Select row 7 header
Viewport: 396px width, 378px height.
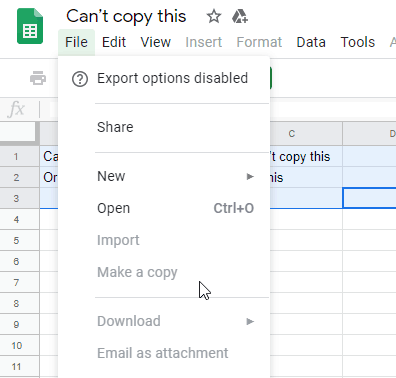click(x=20, y=282)
